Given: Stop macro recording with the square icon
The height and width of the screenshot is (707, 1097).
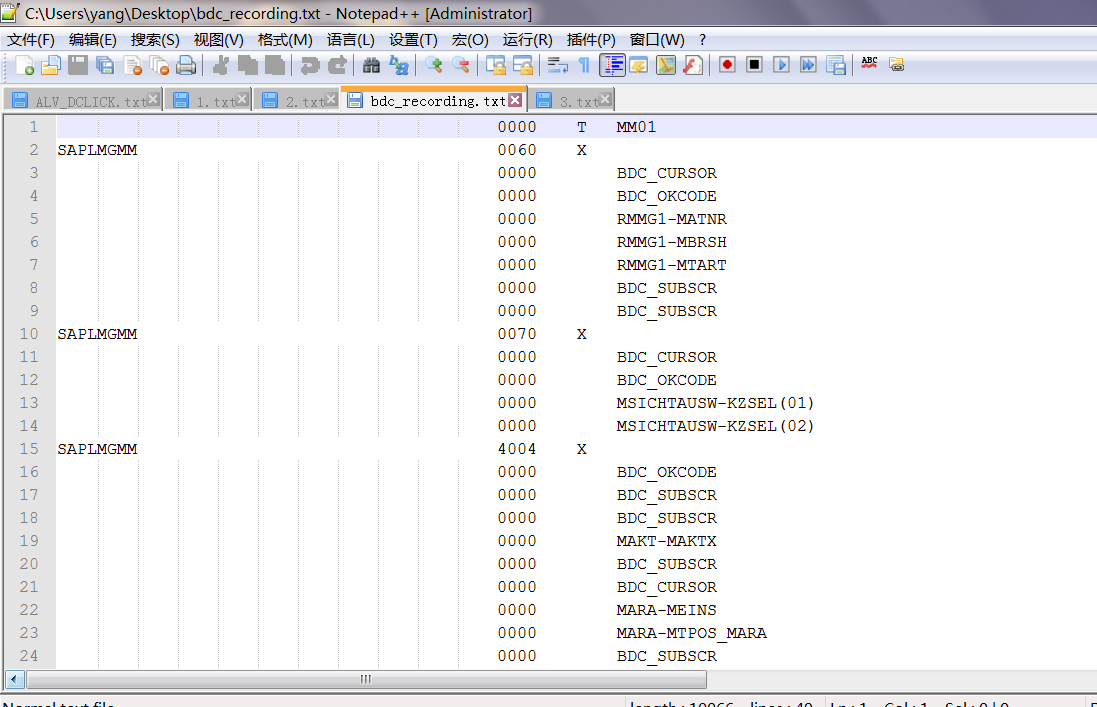Looking at the screenshot, I should (754, 65).
